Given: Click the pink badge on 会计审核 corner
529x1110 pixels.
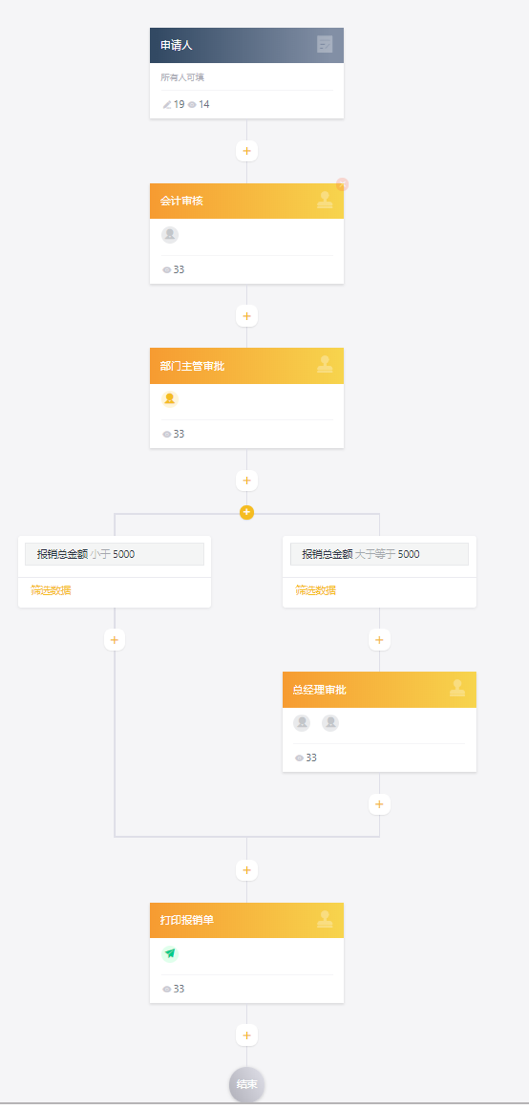Looking at the screenshot, I should (x=342, y=184).
